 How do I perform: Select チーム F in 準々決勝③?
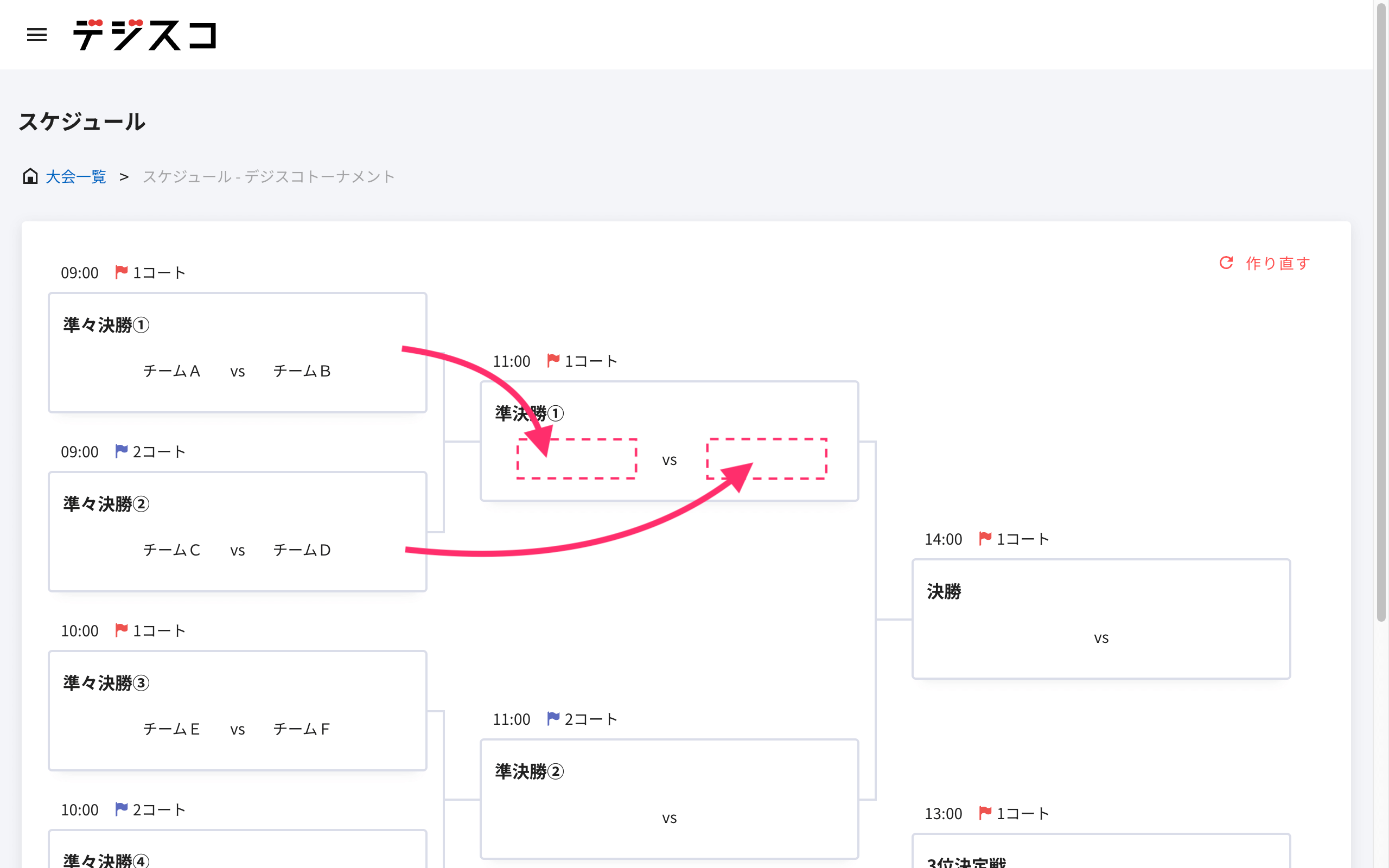pyautogui.click(x=302, y=730)
